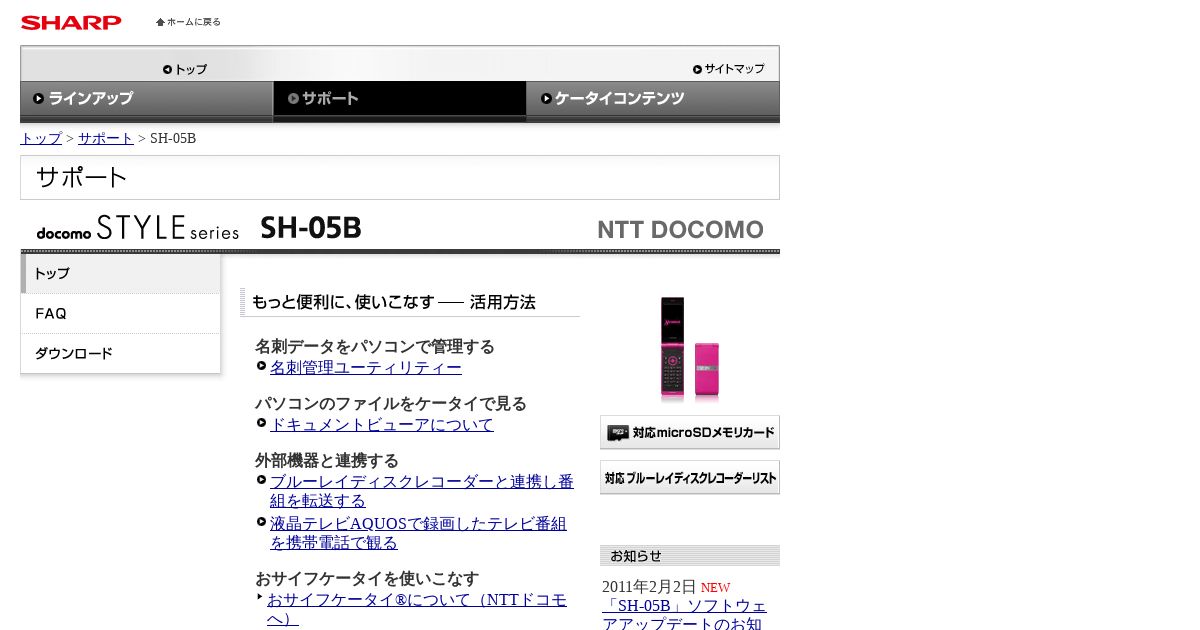Click トップ in the gray header bar
Screen dimensions: 1200x630
(185, 69)
